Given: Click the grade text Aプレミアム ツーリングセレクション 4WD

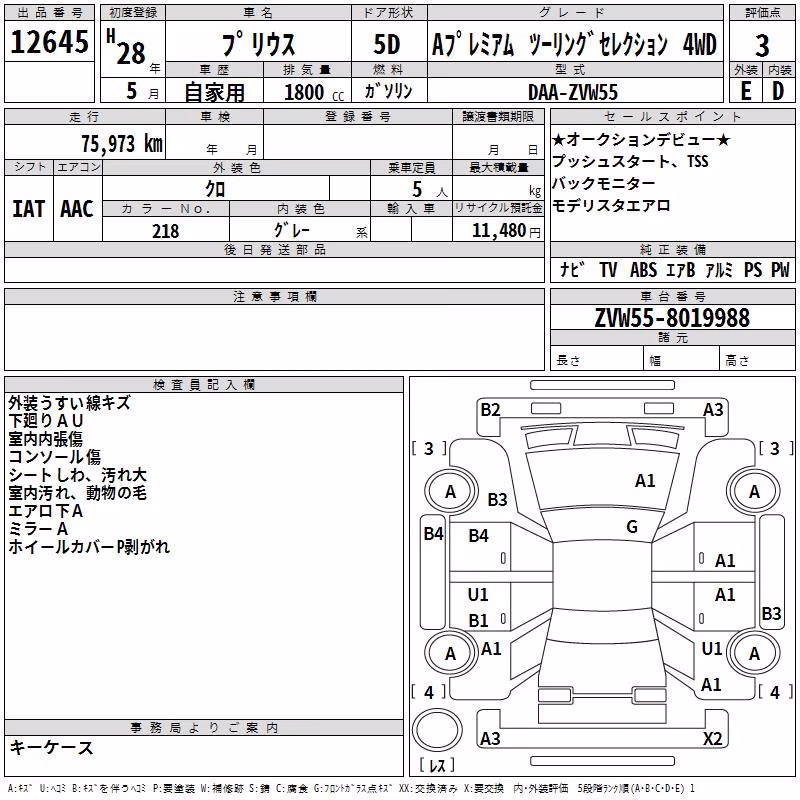Looking at the screenshot, I should pyautogui.click(x=574, y=44).
